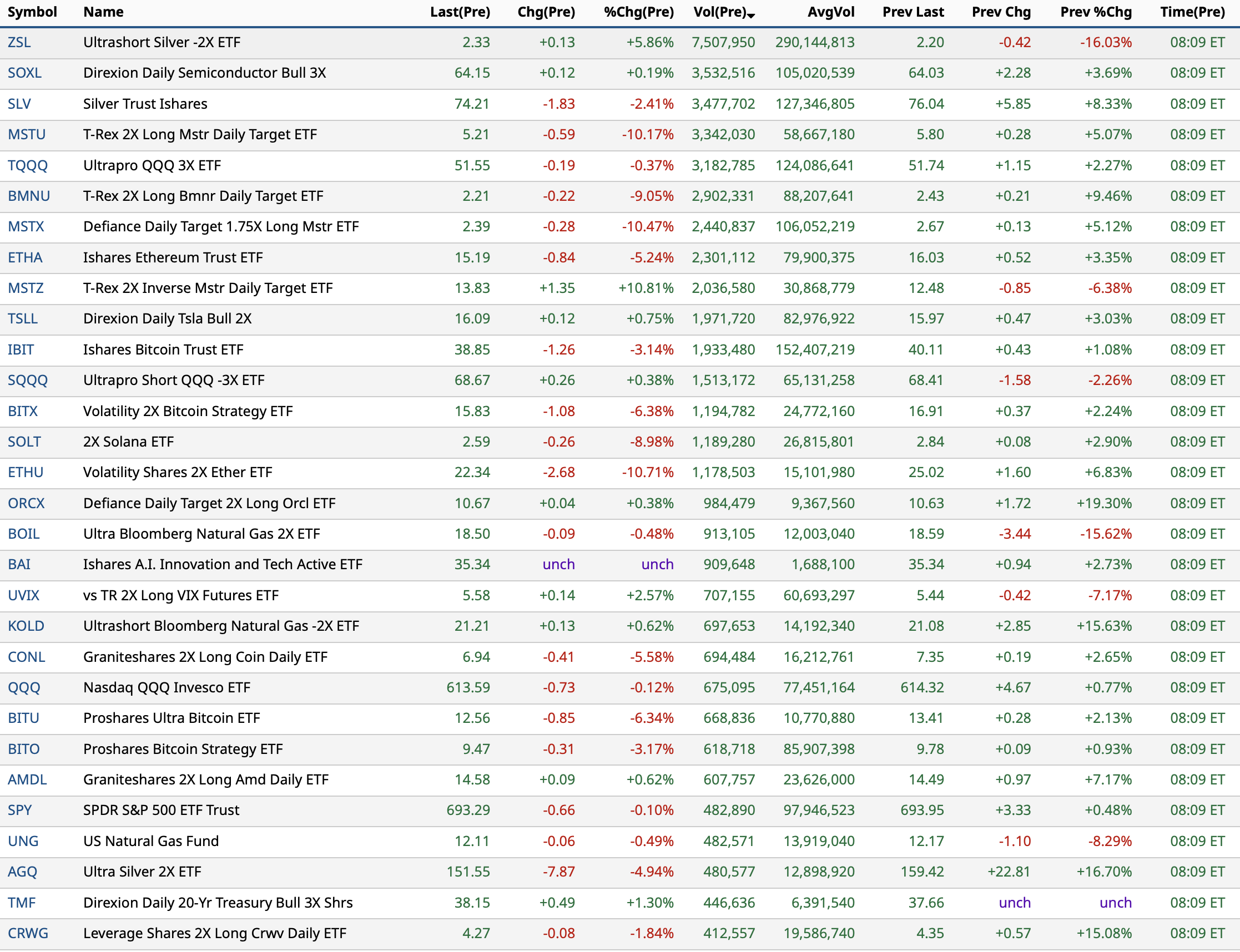This screenshot has width=1240, height=952.
Task: Open the IBIT ticker link
Action: [21, 350]
